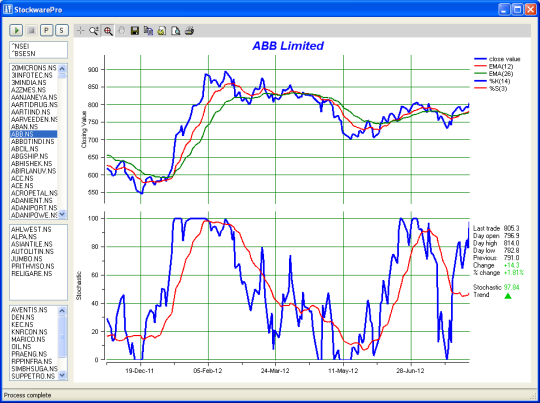Viewport: 540px width, 403px height.
Task: Select ABIRLANUV.NS in stock list
Action: pyautogui.click(x=34, y=171)
